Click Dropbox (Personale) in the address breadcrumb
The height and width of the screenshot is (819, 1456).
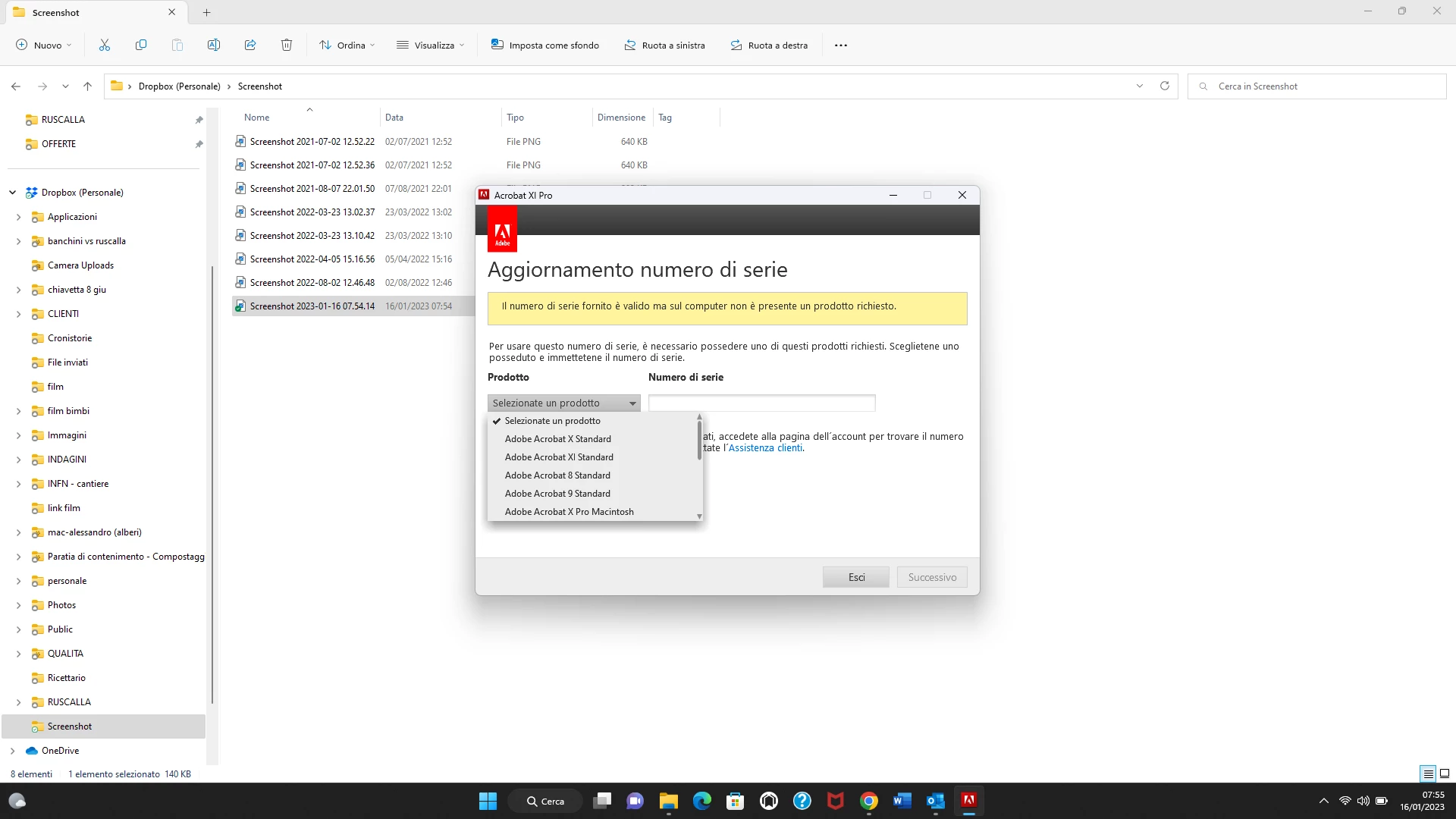click(x=179, y=86)
